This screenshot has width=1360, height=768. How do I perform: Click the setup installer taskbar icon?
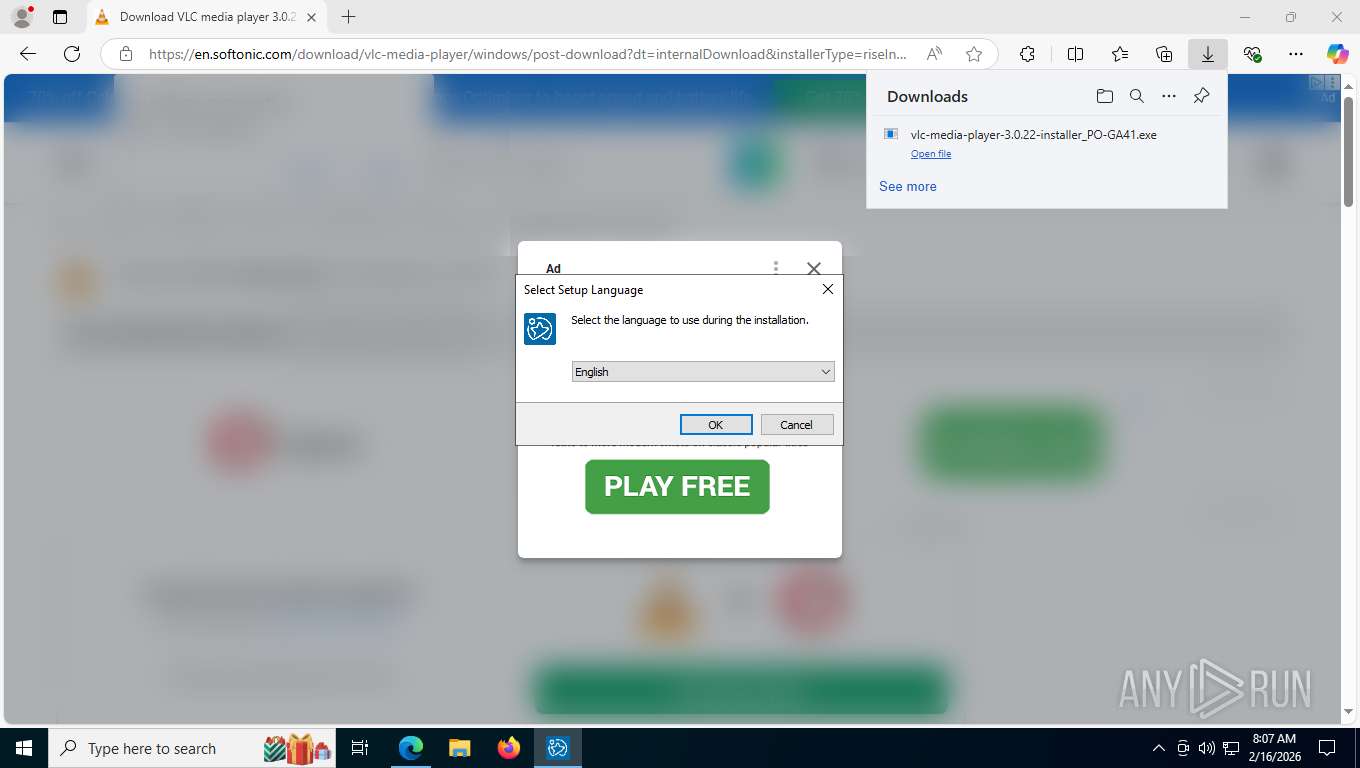(558, 748)
